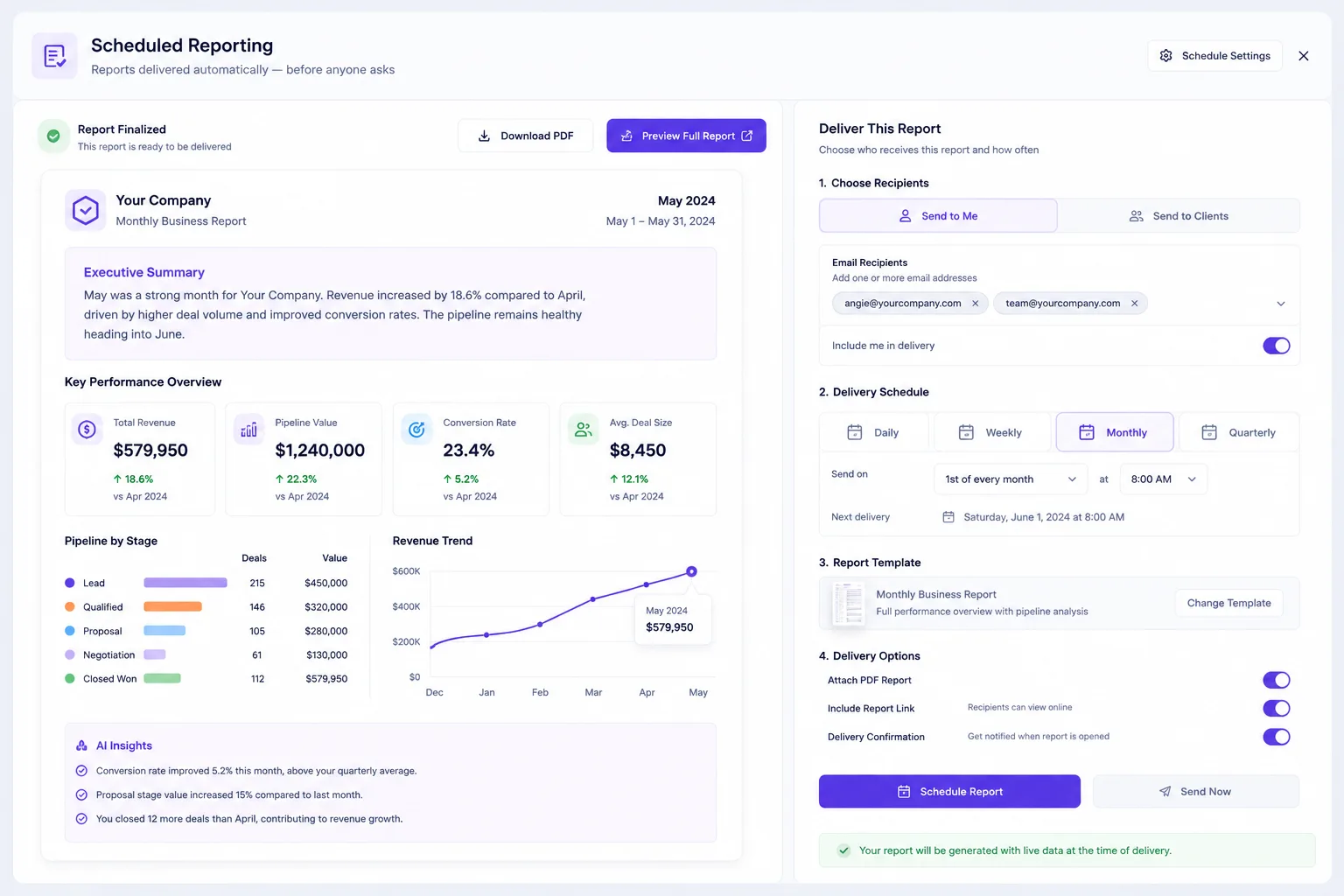Screen dimensions: 1344x896
Task: Turn off Delivery Confirmation toggle
Action: click(x=1277, y=737)
